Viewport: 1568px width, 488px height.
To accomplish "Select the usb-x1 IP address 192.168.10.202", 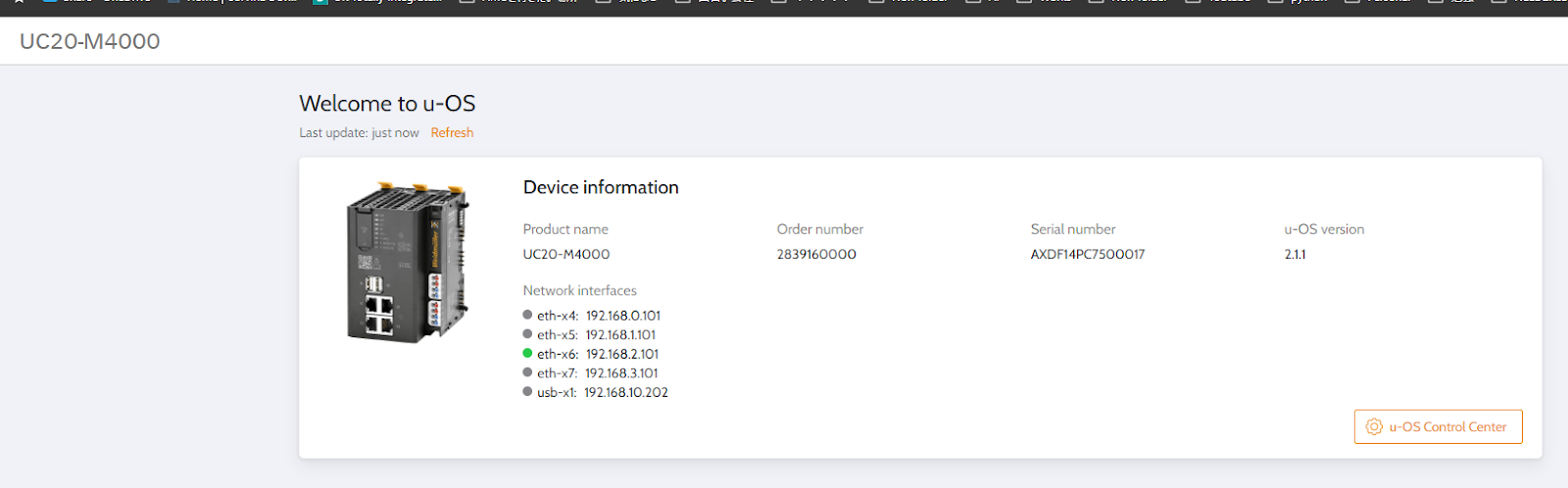I will 626,392.
